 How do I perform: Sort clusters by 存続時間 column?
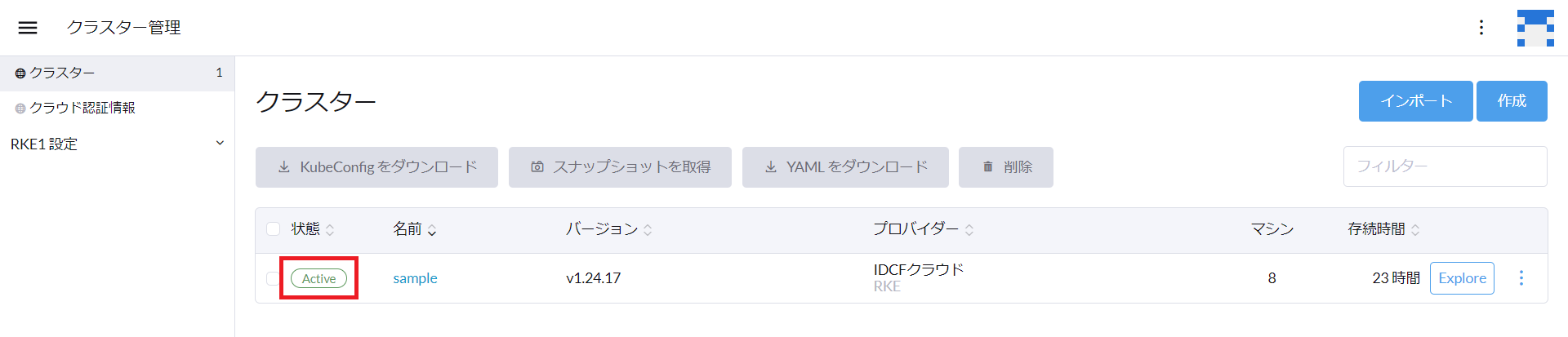pyautogui.click(x=1384, y=229)
